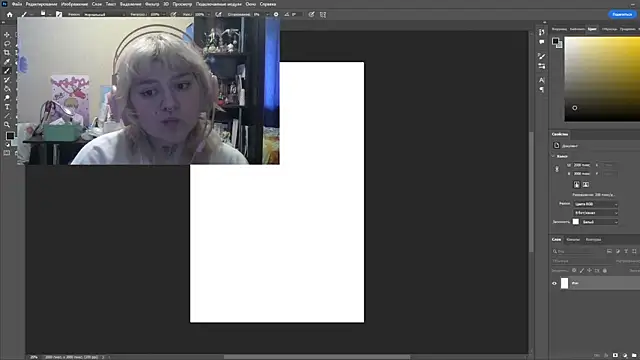
Task: Open the Фильтр menu
Action: pyautogui.click(x=152, y=4)
